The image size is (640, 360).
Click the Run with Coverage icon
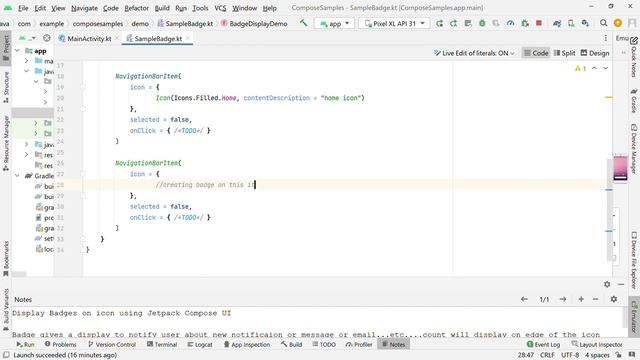click(x=496, y=23)
